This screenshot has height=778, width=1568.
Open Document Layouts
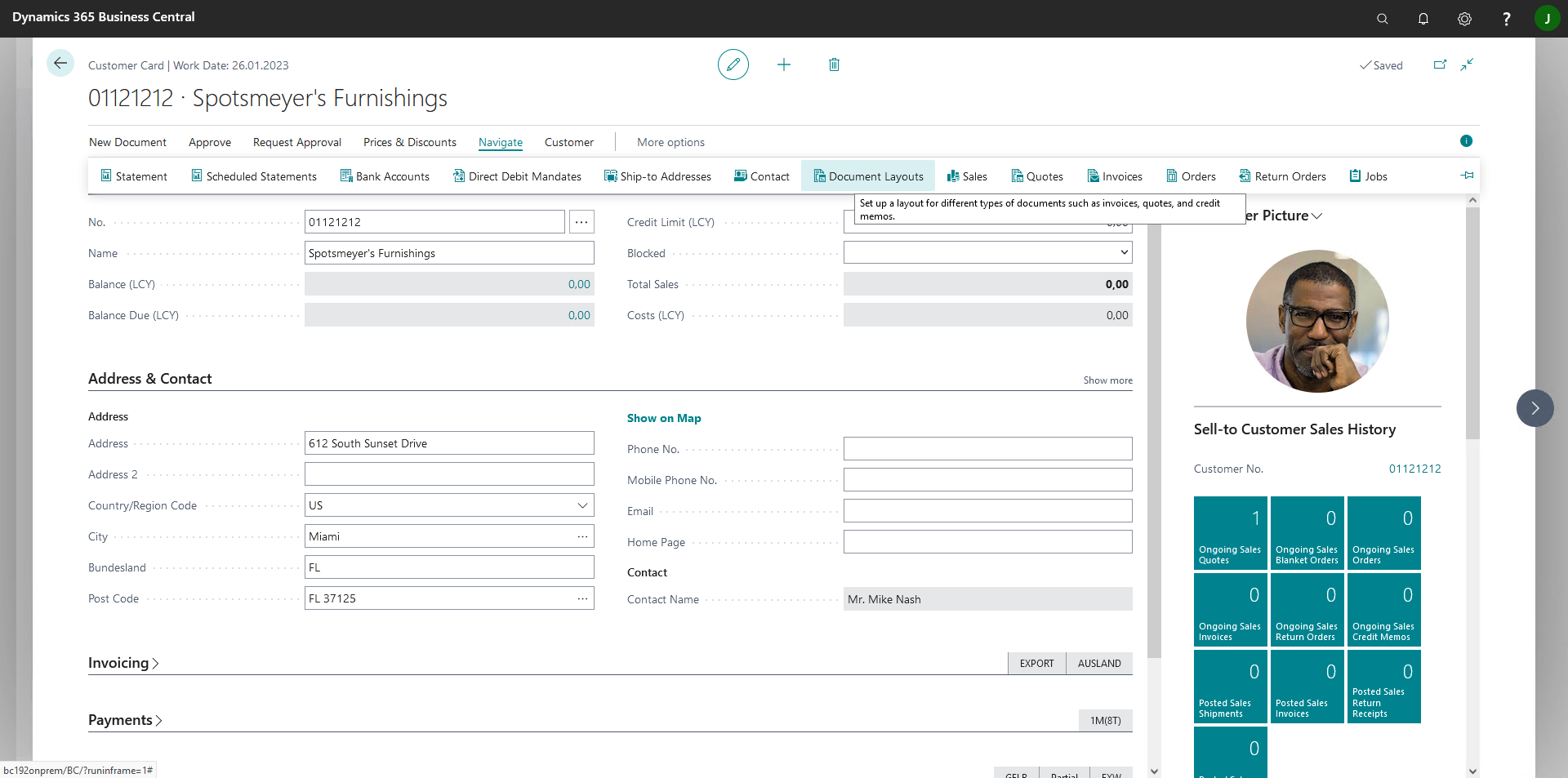click(x=868, y=176)
